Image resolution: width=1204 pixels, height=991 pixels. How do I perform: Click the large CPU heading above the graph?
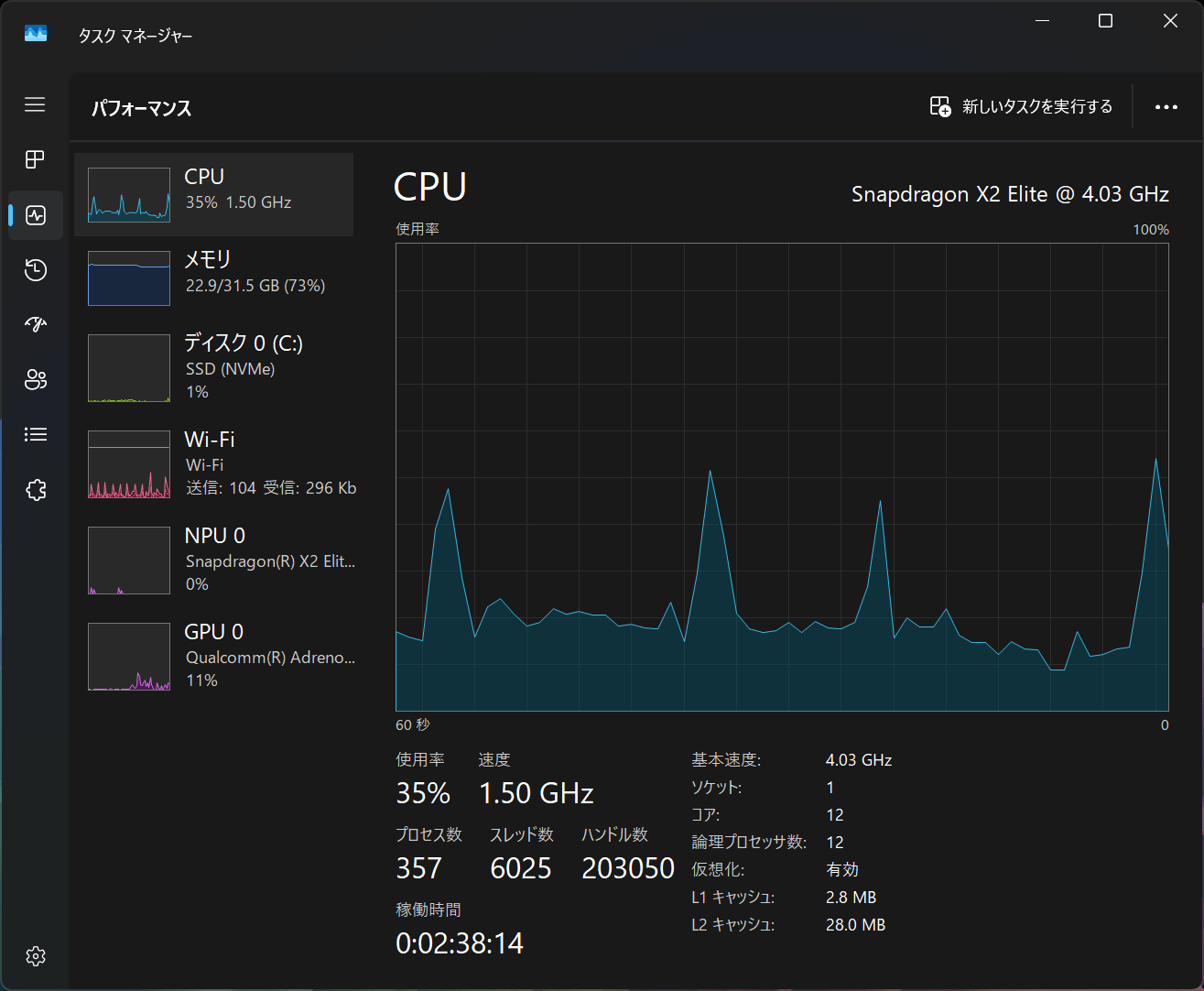click(x=430, y=188)
